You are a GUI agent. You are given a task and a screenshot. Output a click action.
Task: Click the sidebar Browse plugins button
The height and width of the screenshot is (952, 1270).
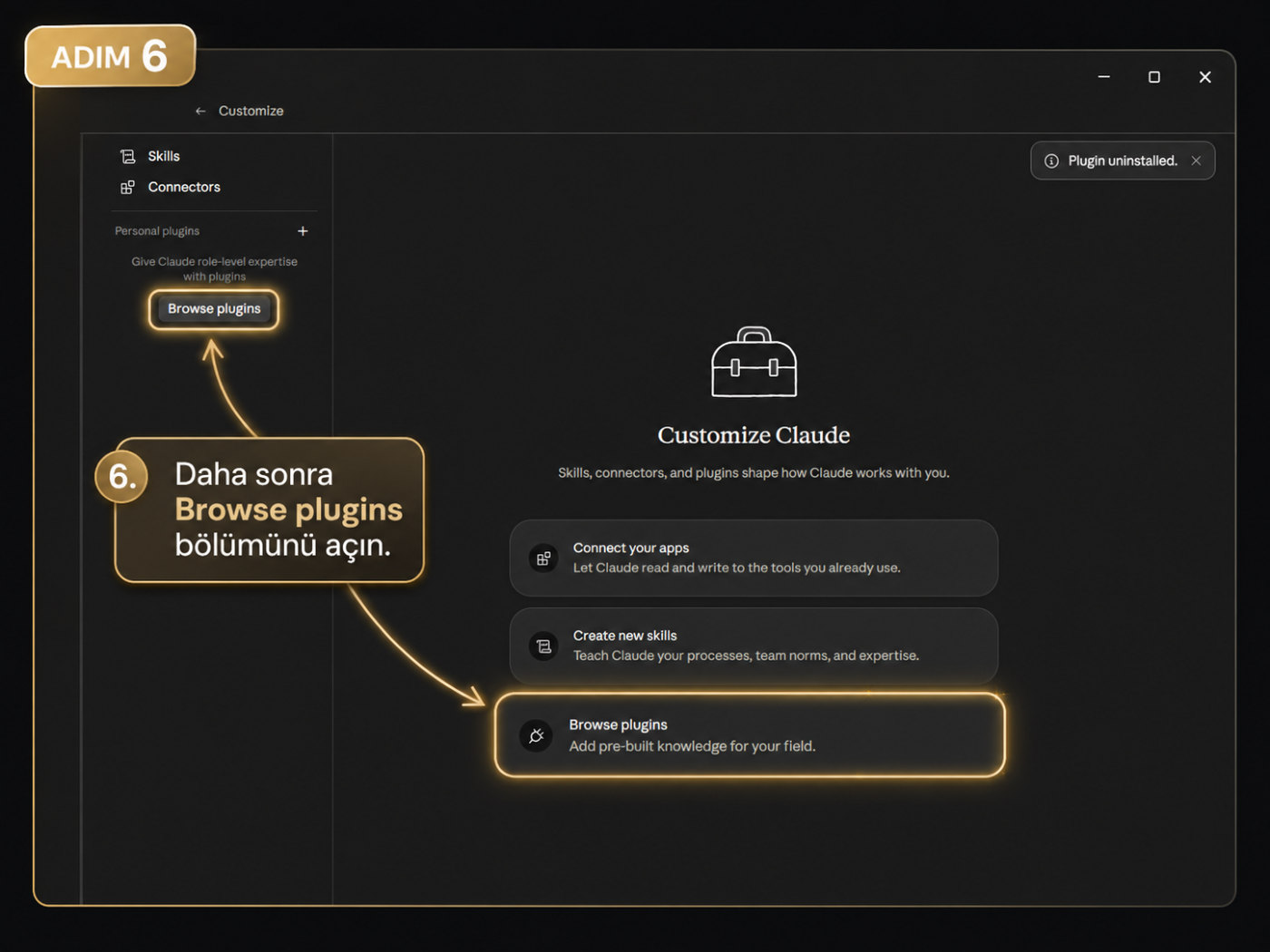[x=214, y=309]
